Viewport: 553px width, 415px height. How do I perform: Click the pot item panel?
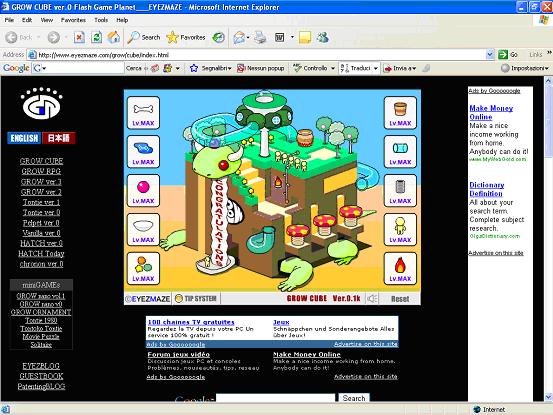click(x=400, y=113)
